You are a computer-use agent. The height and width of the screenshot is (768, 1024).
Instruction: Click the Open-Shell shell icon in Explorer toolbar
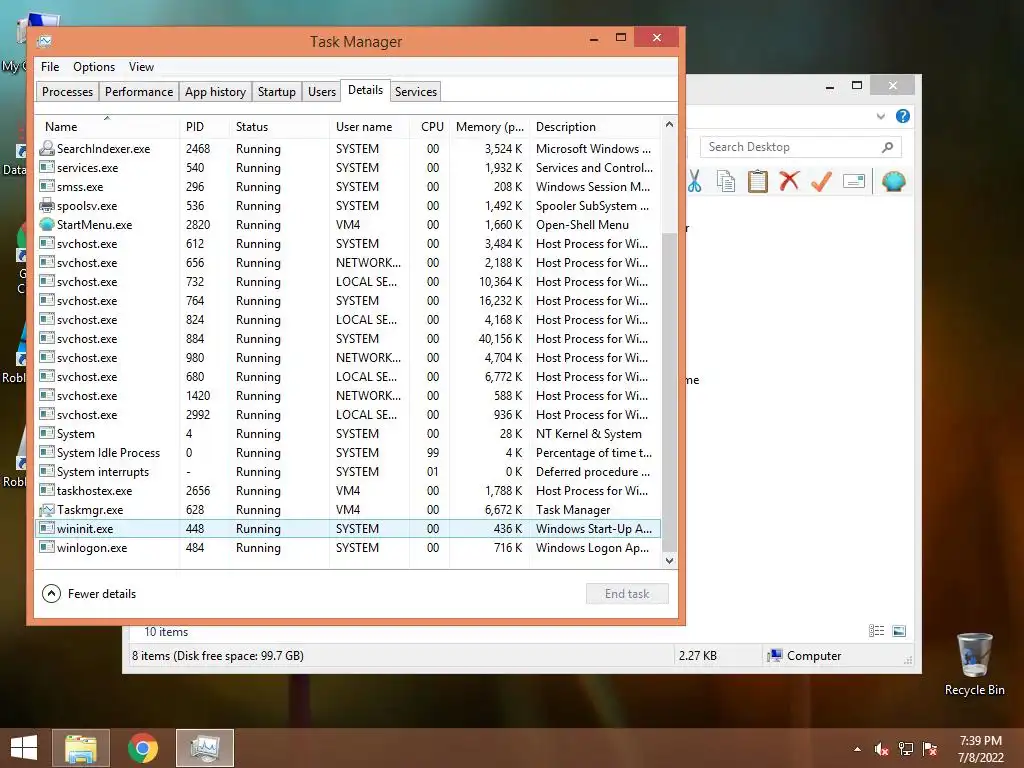click(893, 181)
